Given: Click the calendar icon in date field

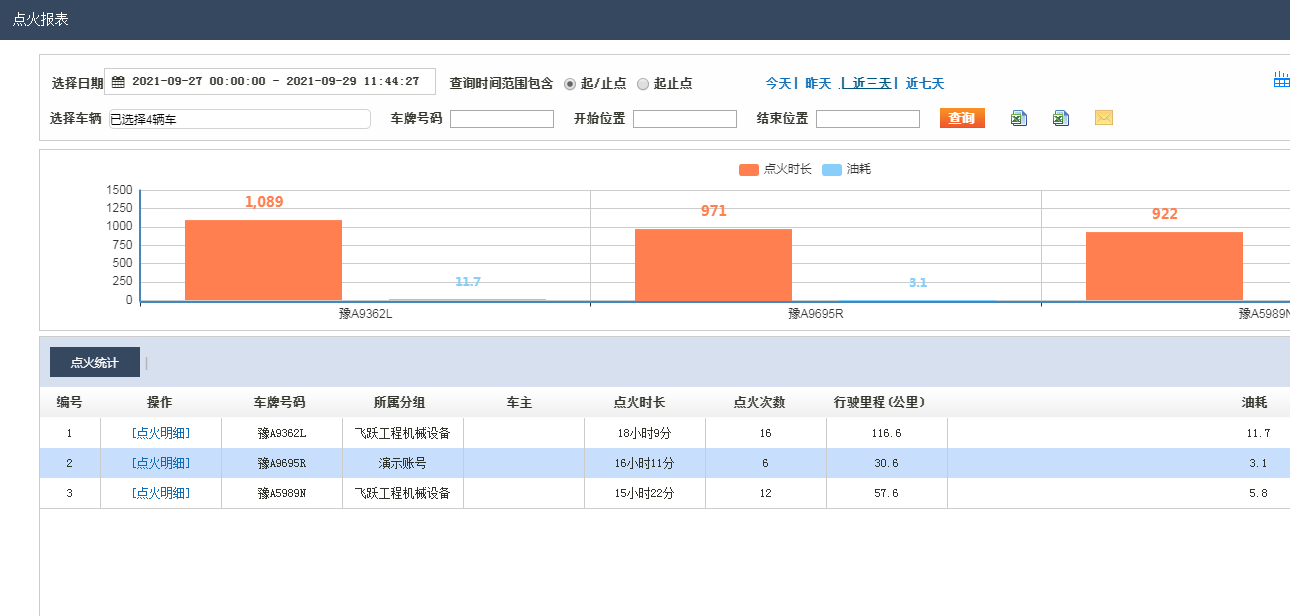Looking at the screenshot, I should pyautogui.click(x=117, y=82).
